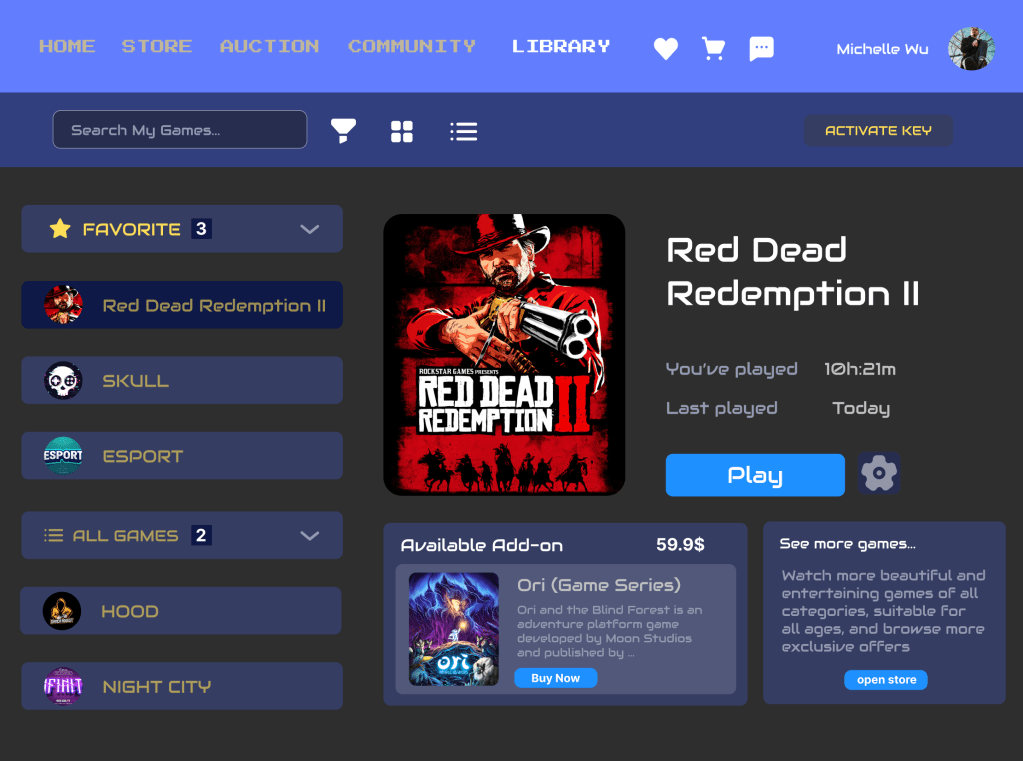
Task: Select NIGHT CITY in the sidebar
Action: (182, 686)
